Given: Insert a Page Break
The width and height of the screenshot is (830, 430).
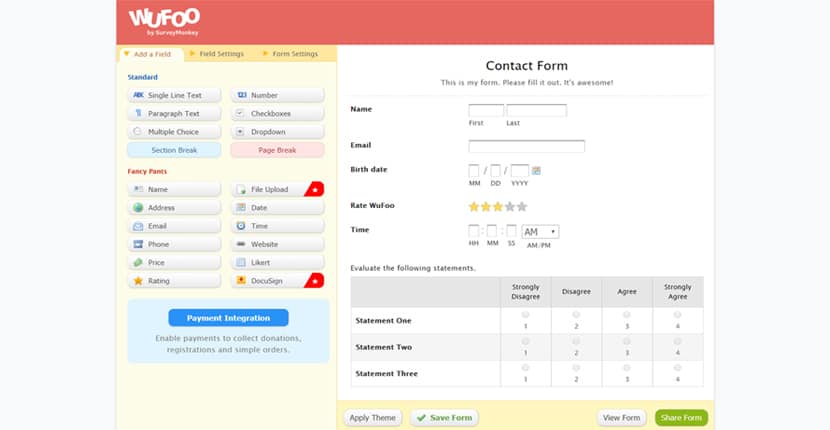Looking at the screenshot, I should click(277, 150).
